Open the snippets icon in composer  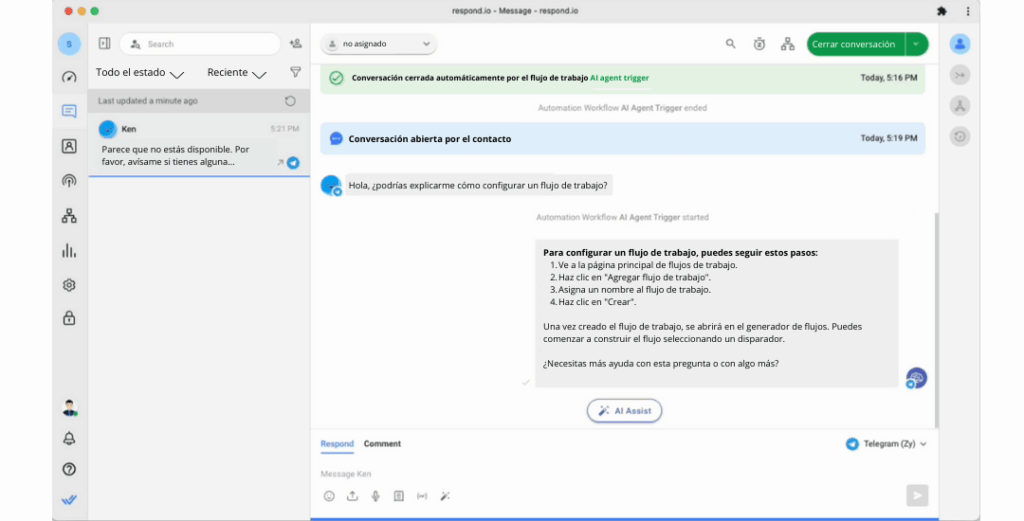(399, 496)
